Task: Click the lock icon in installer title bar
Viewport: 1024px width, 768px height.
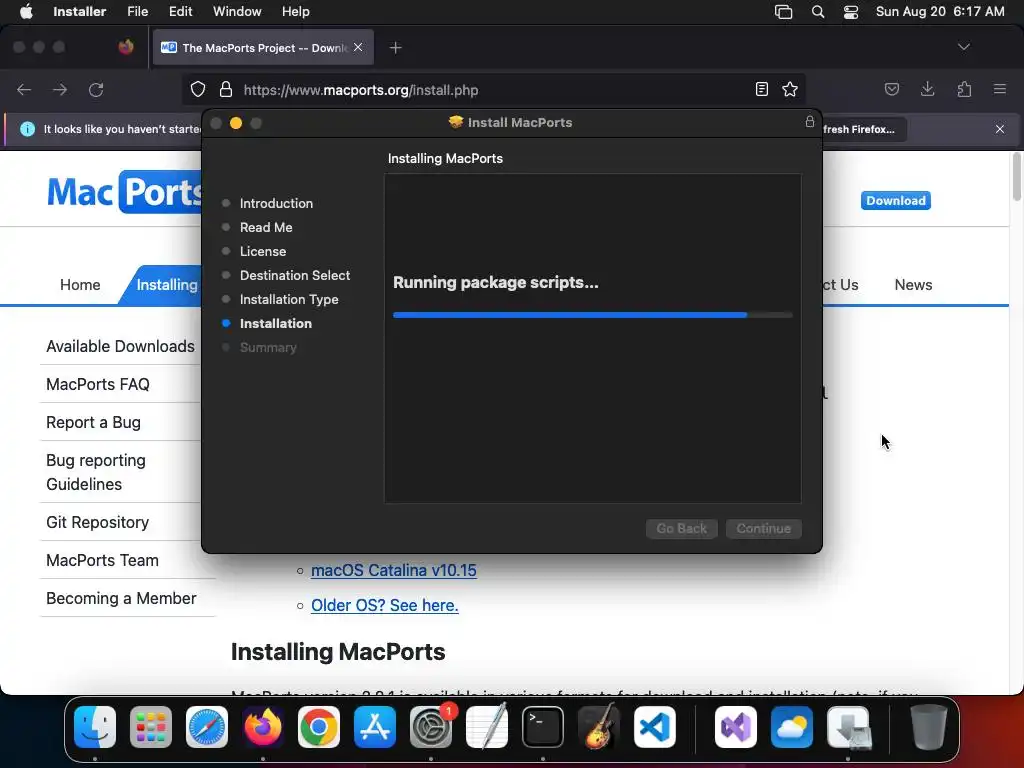Action: coord(810,122)
